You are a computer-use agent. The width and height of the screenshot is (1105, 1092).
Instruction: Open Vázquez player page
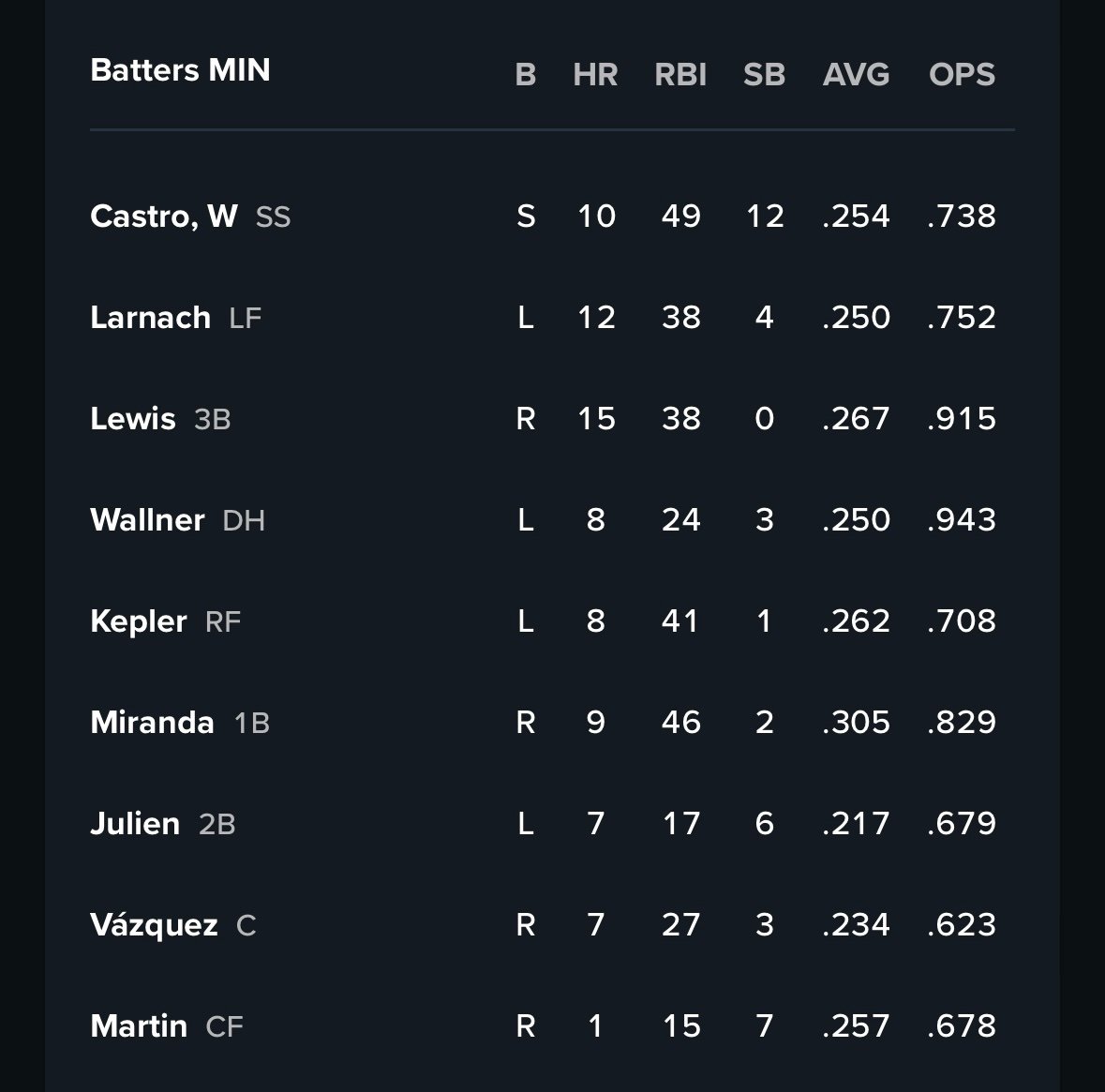[x=154, y=925]
